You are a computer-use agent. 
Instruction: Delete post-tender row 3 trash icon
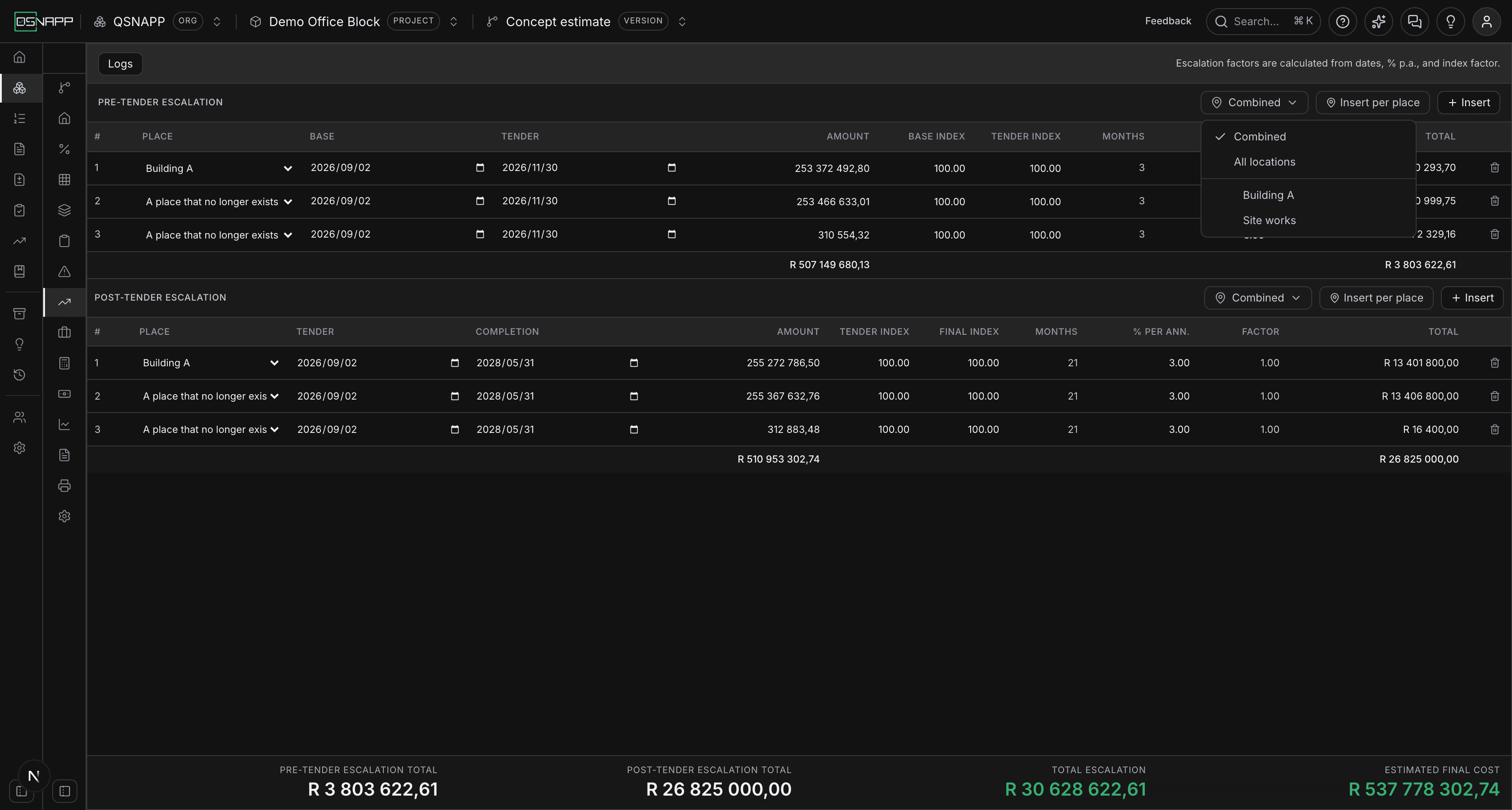pos(1494,430)
